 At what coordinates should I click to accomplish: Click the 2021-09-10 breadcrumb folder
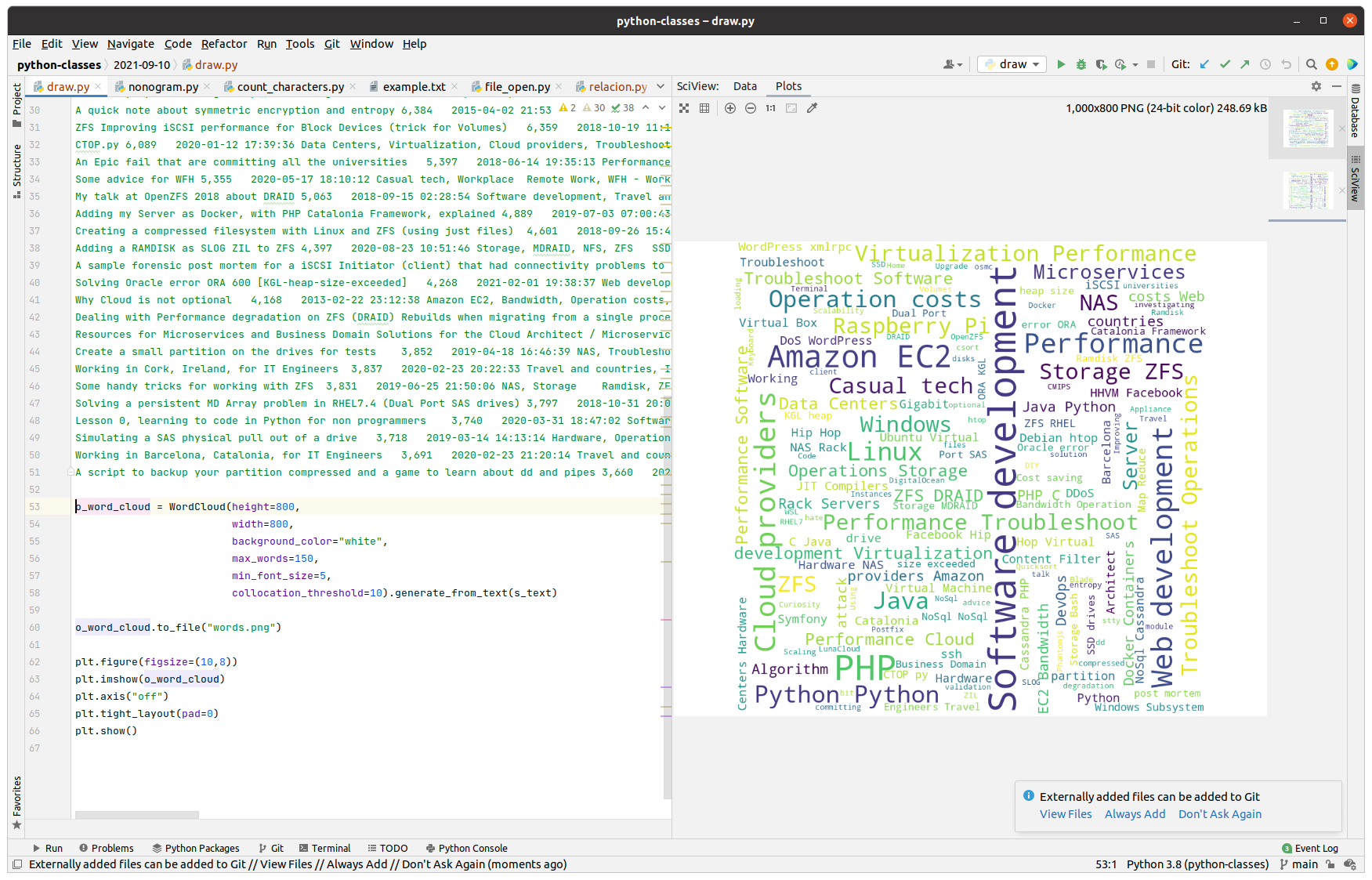pyautogui.click(x=142, y=65)
